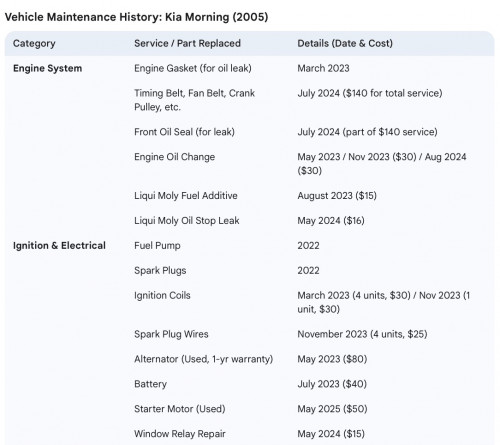Click the Details (Date & Cost) header
Screen dimensions: 500x445
(345, 43)
